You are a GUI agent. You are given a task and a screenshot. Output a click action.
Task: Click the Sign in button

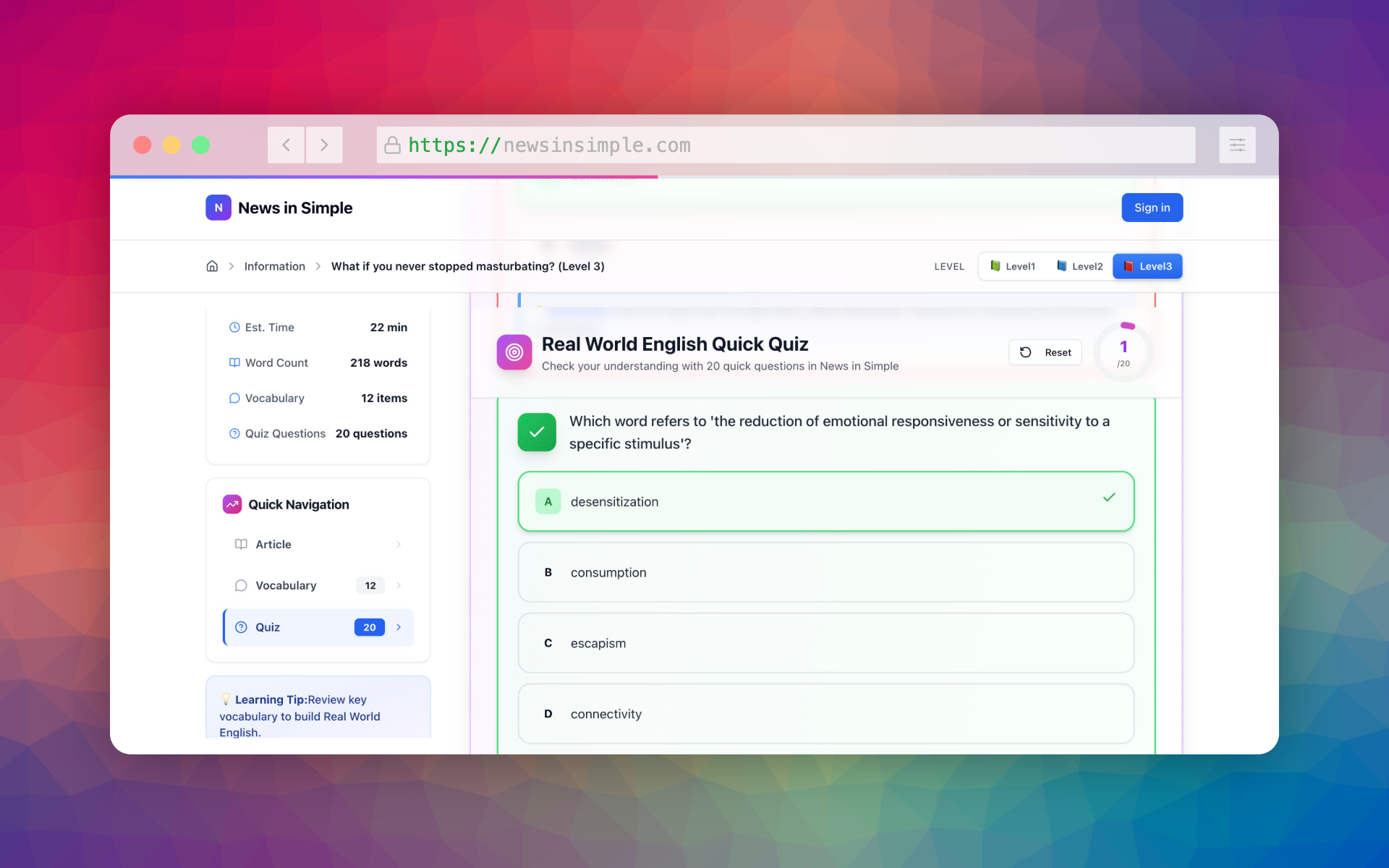1152,208
